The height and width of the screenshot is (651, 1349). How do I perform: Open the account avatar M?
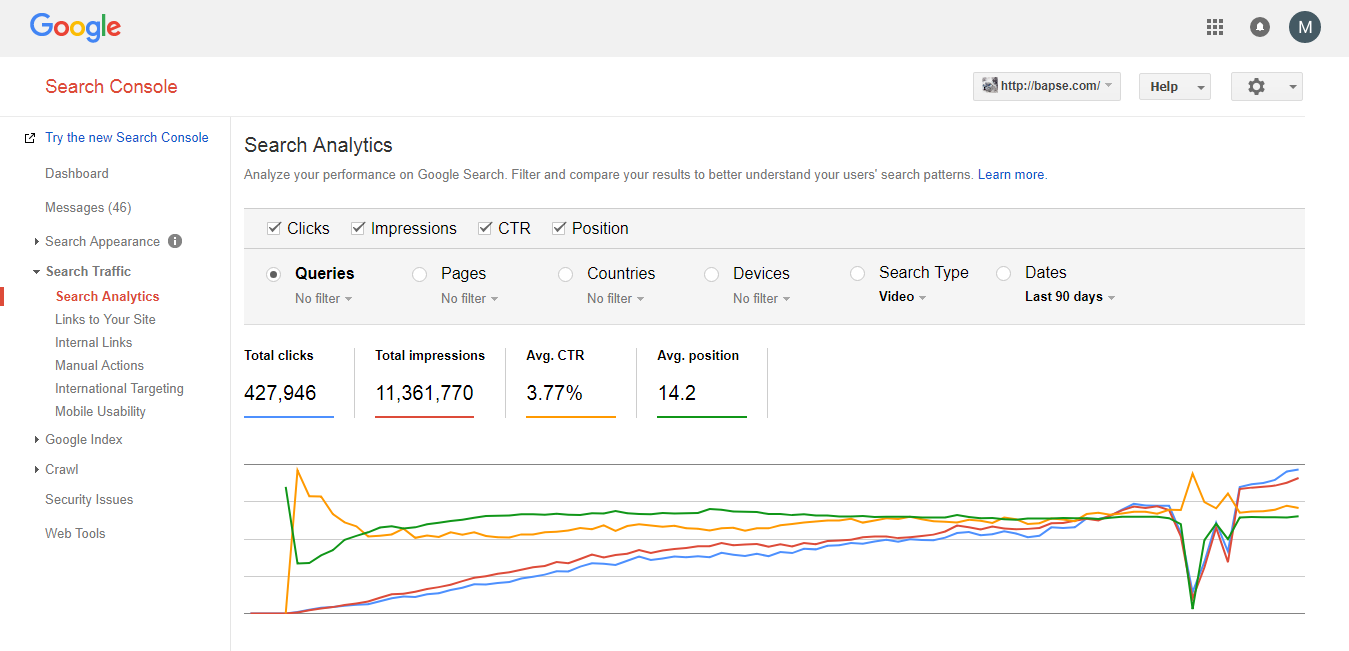tap(1305, 27)
